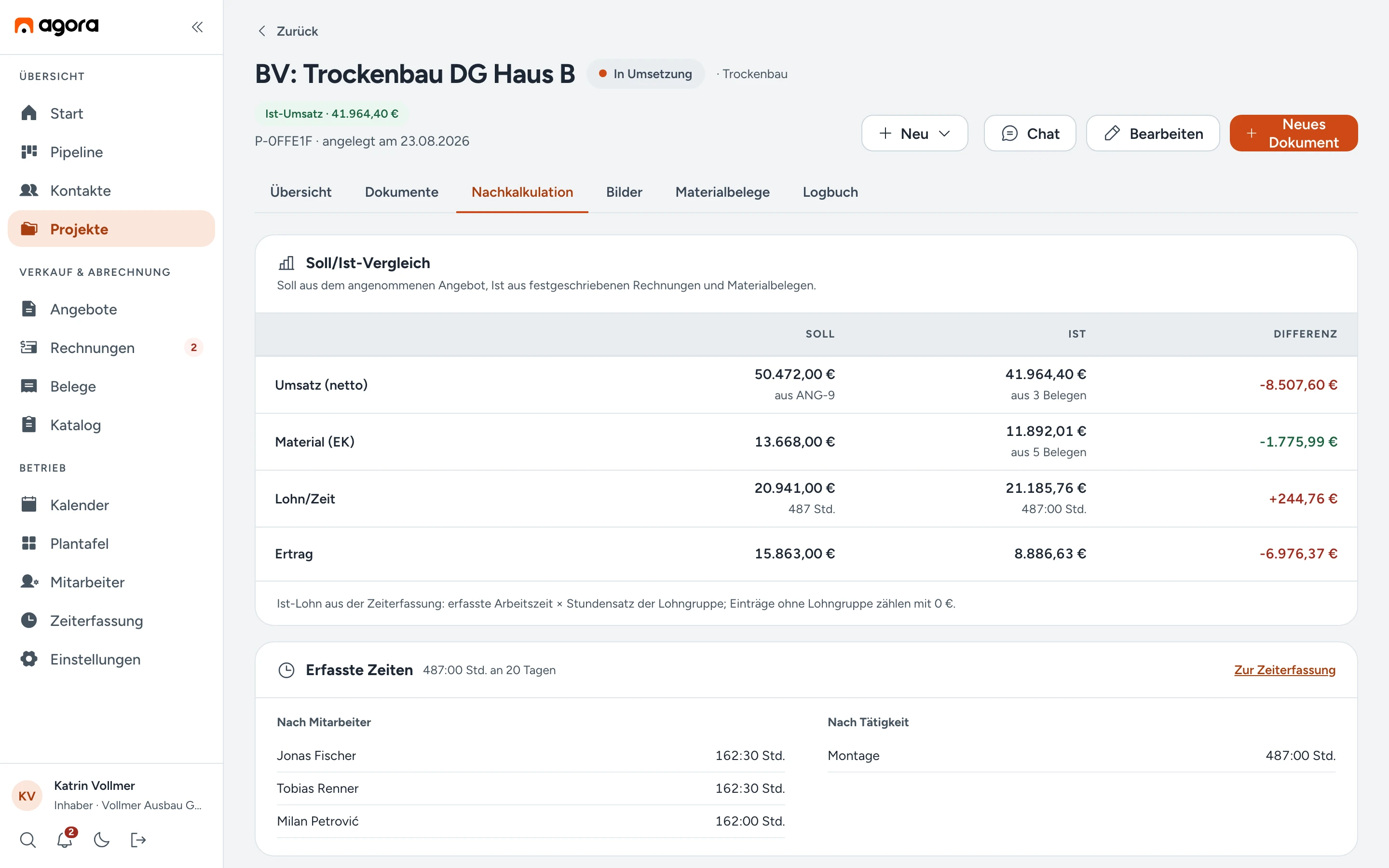Select Projekte in the sidebar
Screen dimensions: 1389x868
[x=111, y=229]
